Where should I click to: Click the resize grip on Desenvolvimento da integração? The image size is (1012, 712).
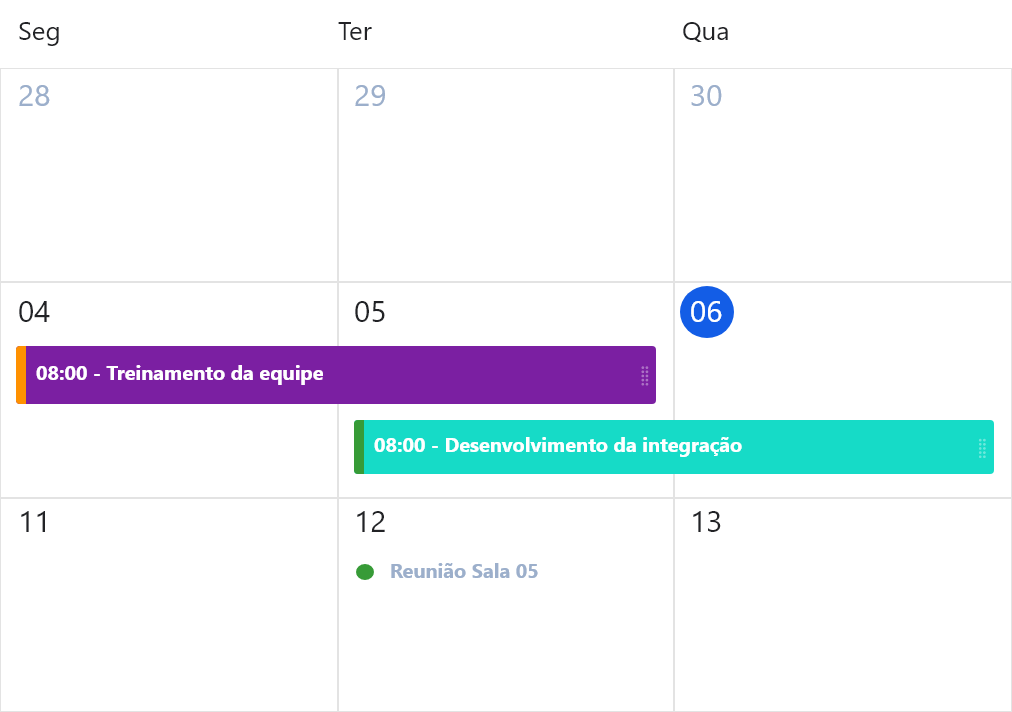[982, 447]
